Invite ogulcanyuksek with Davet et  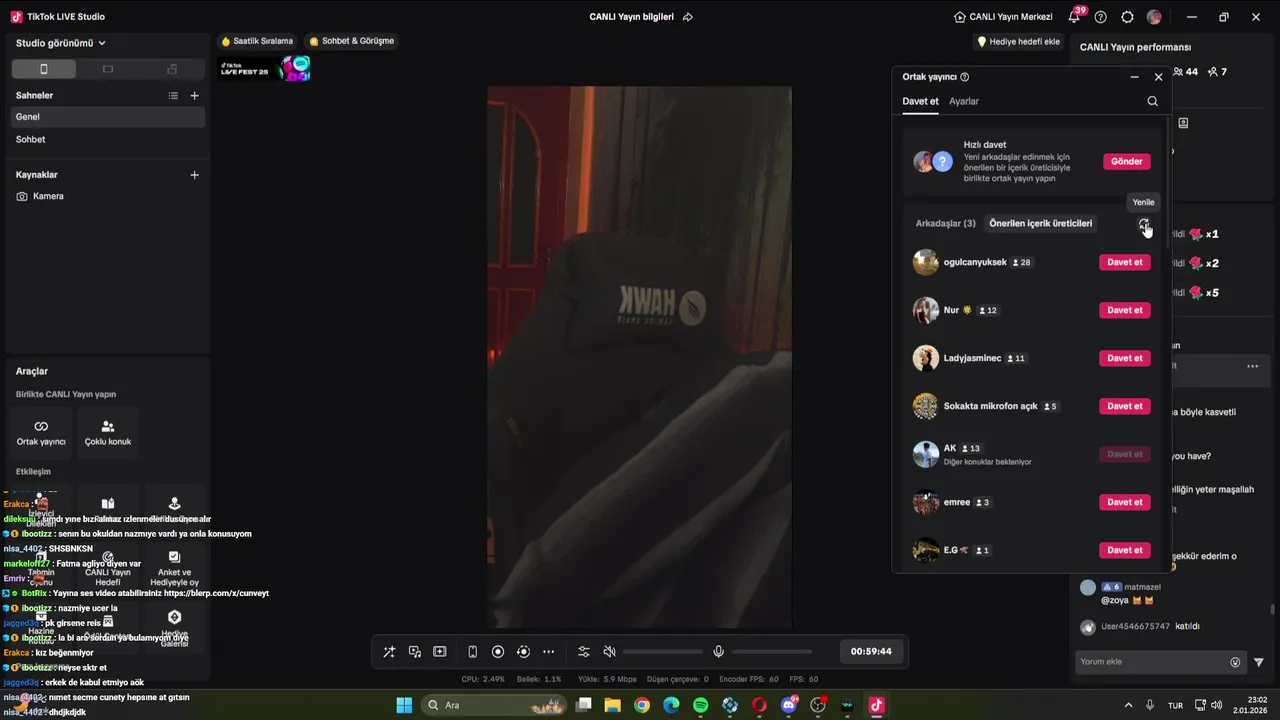[x=1125, y=263]
